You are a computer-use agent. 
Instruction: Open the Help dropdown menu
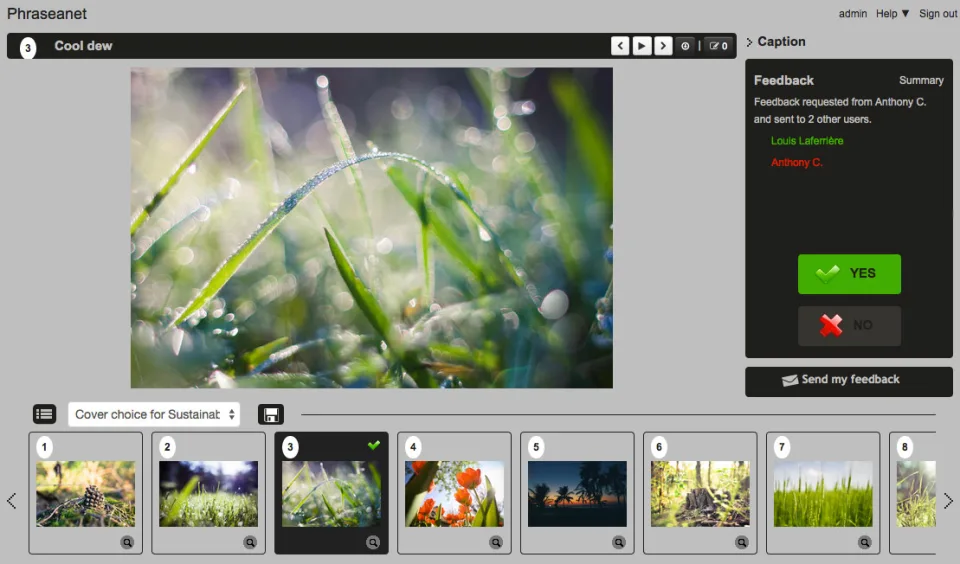[x=892, y=13]
